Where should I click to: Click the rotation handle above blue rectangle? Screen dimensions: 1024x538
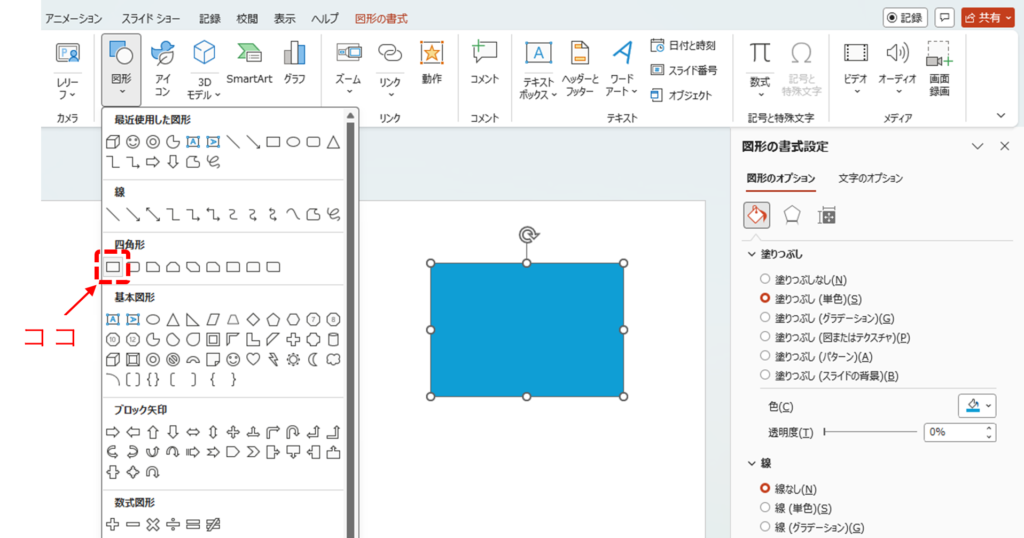[527, 235]
